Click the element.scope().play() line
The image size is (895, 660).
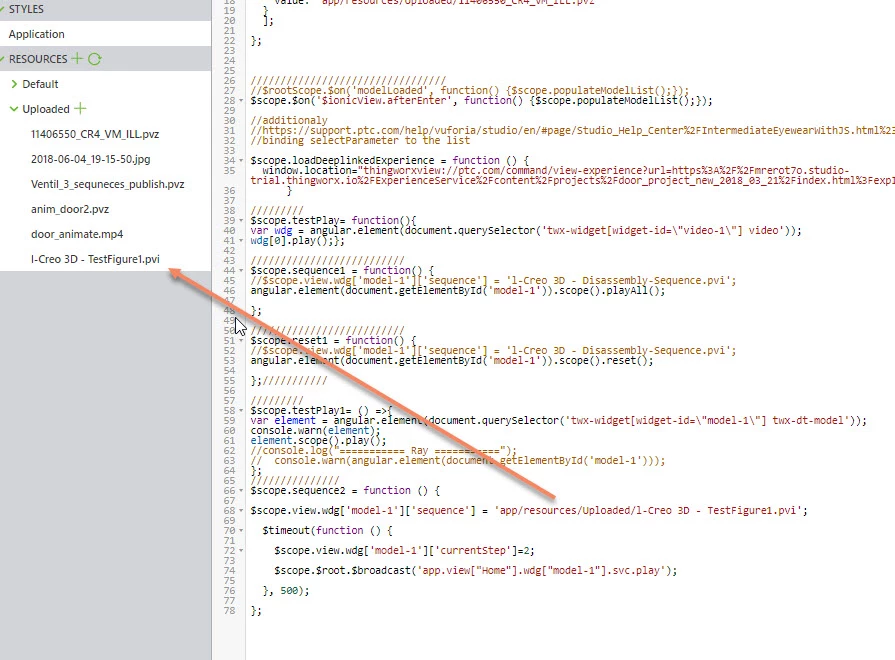point(319,441)
